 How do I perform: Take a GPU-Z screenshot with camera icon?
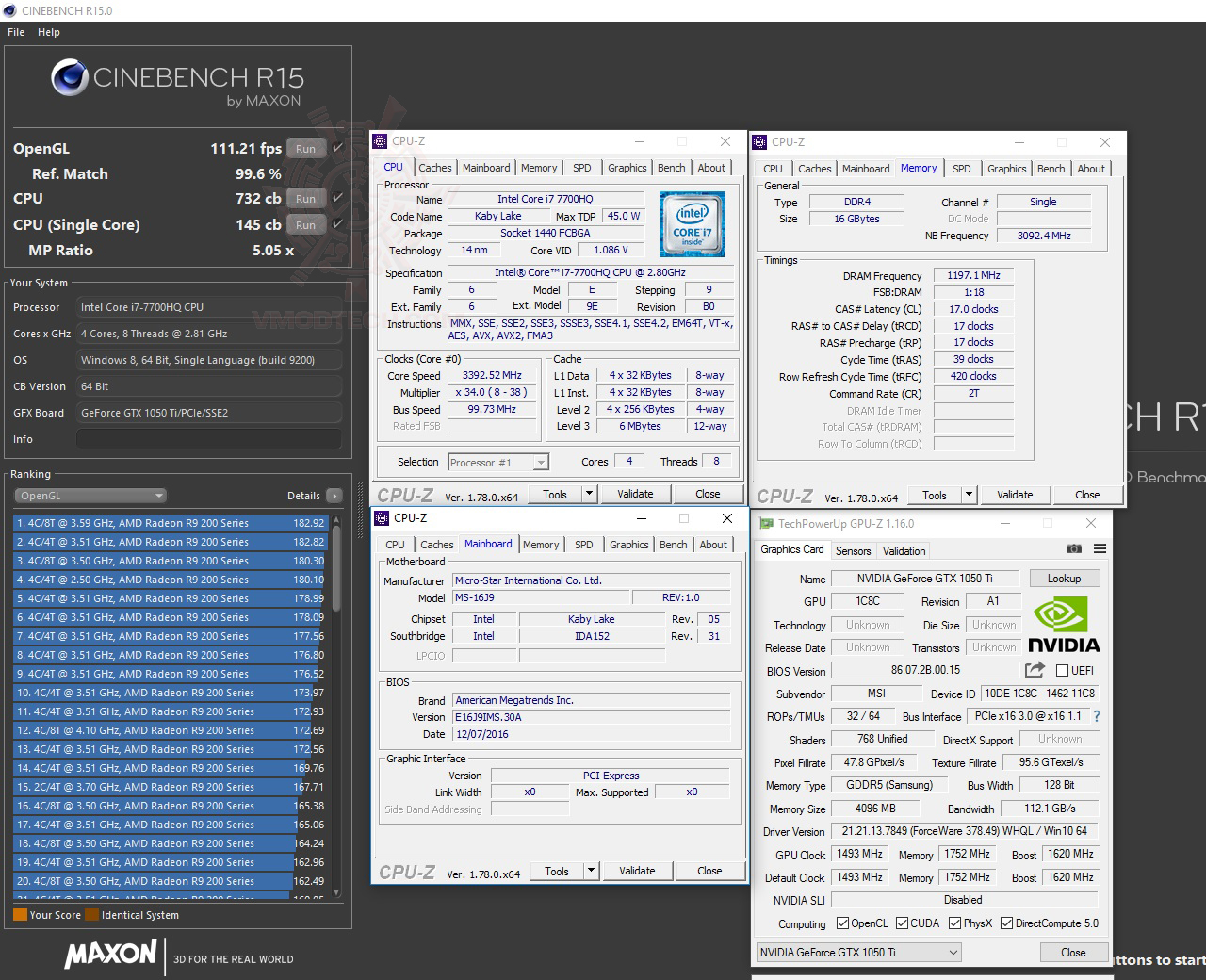tap(1073, 549)
